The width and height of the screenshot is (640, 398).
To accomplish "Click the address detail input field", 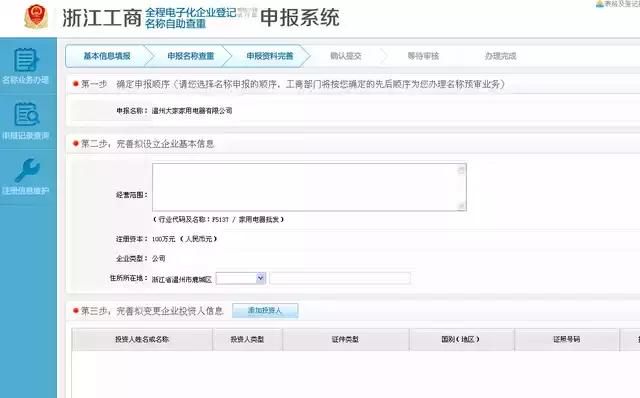I will (x=340, y=278).
